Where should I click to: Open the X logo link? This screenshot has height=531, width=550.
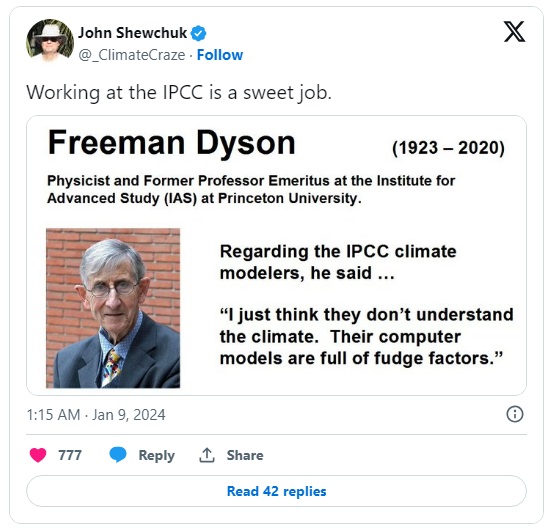point(515,32)
